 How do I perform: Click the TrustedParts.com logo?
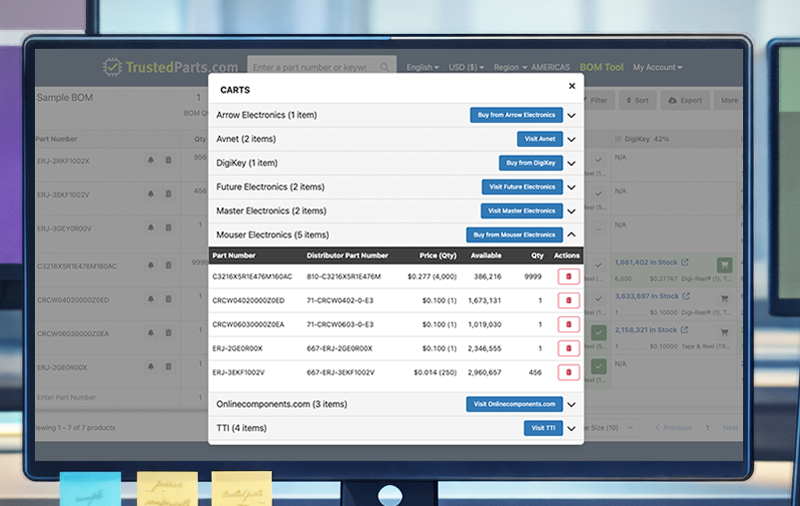(170, 67)
